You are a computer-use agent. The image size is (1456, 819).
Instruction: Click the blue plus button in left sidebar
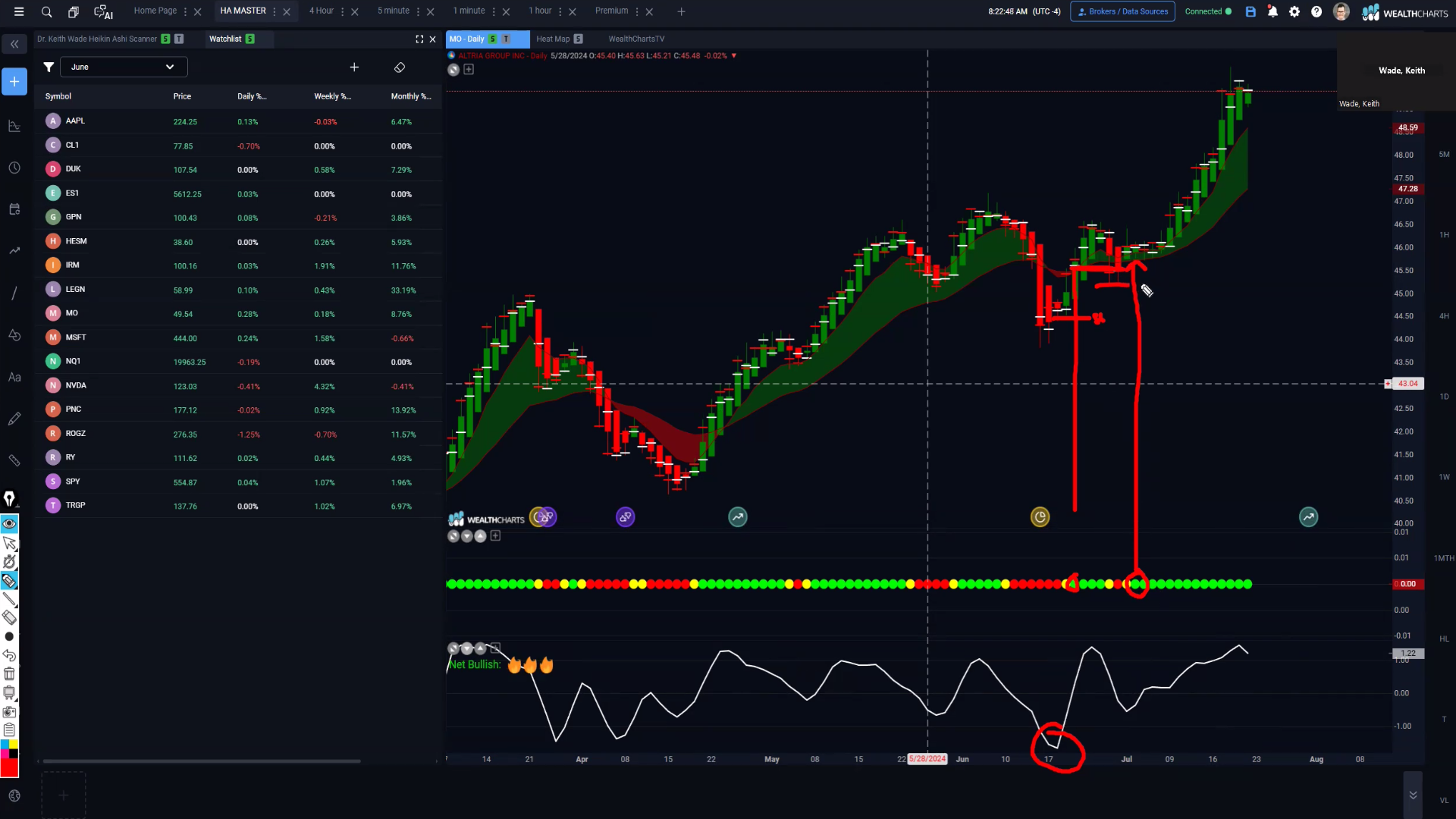14,82
